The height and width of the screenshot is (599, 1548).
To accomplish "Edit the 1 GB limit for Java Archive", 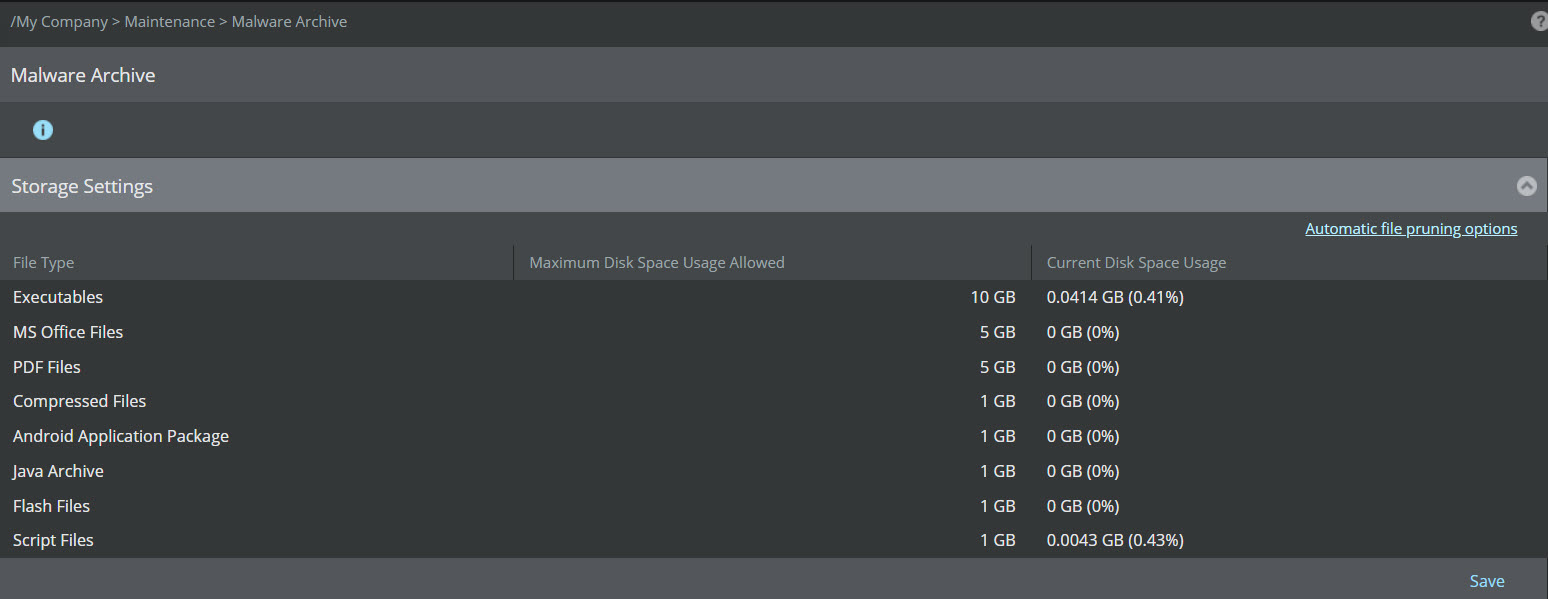I will click(x=998, y=471).
